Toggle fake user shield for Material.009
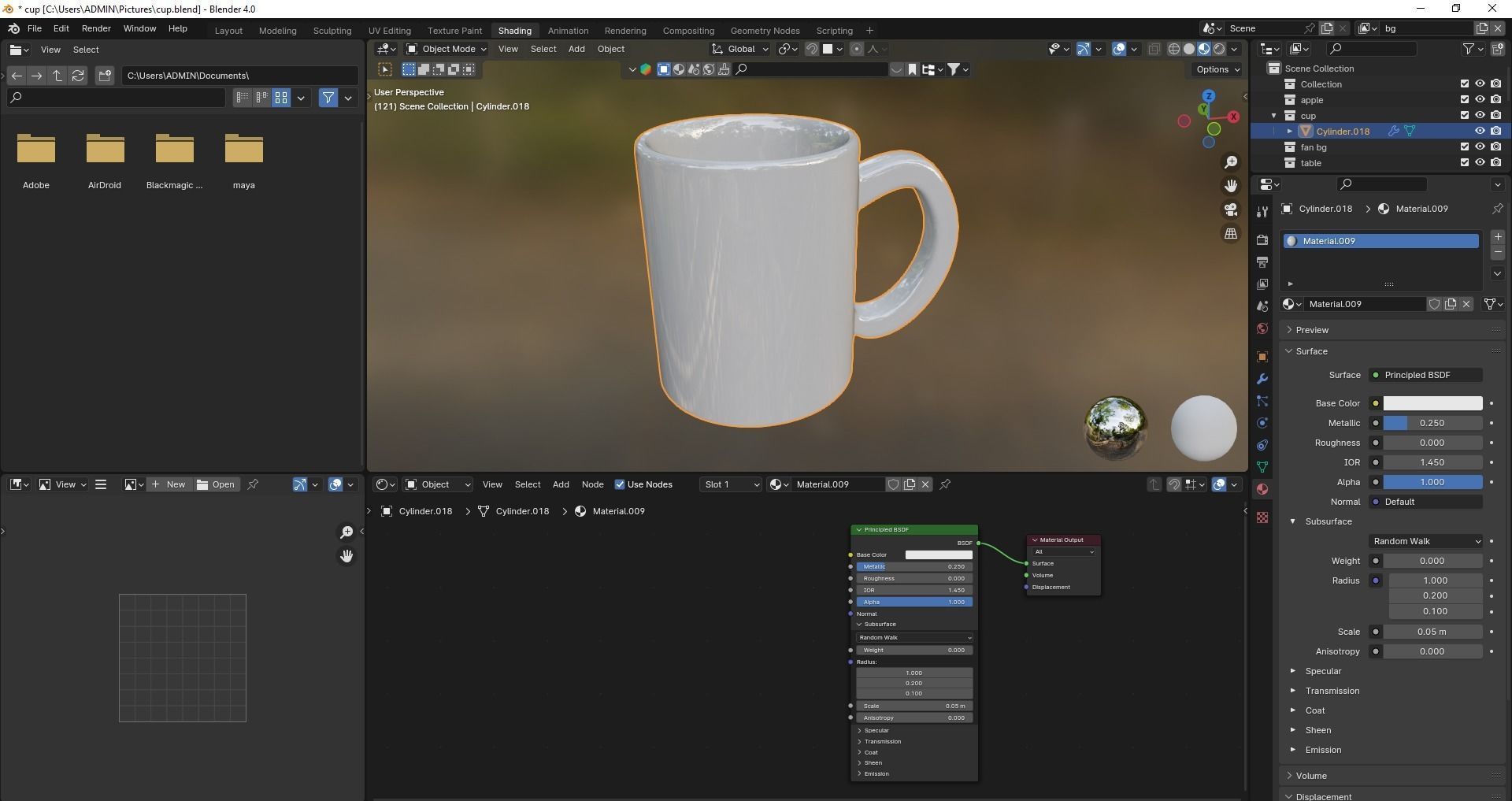 1435,304
